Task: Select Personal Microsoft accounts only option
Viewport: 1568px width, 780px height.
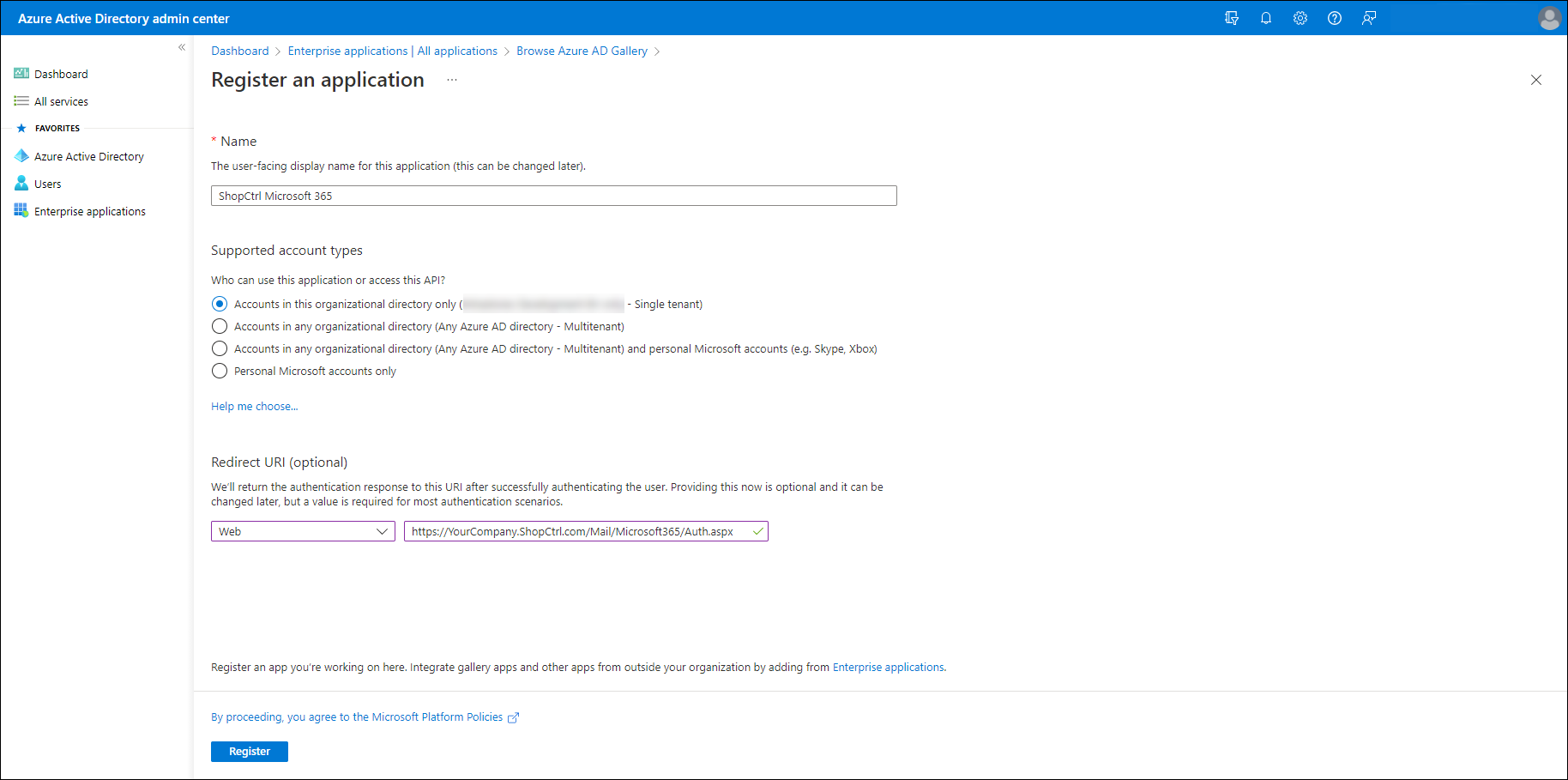Action: tap(220, 371)
